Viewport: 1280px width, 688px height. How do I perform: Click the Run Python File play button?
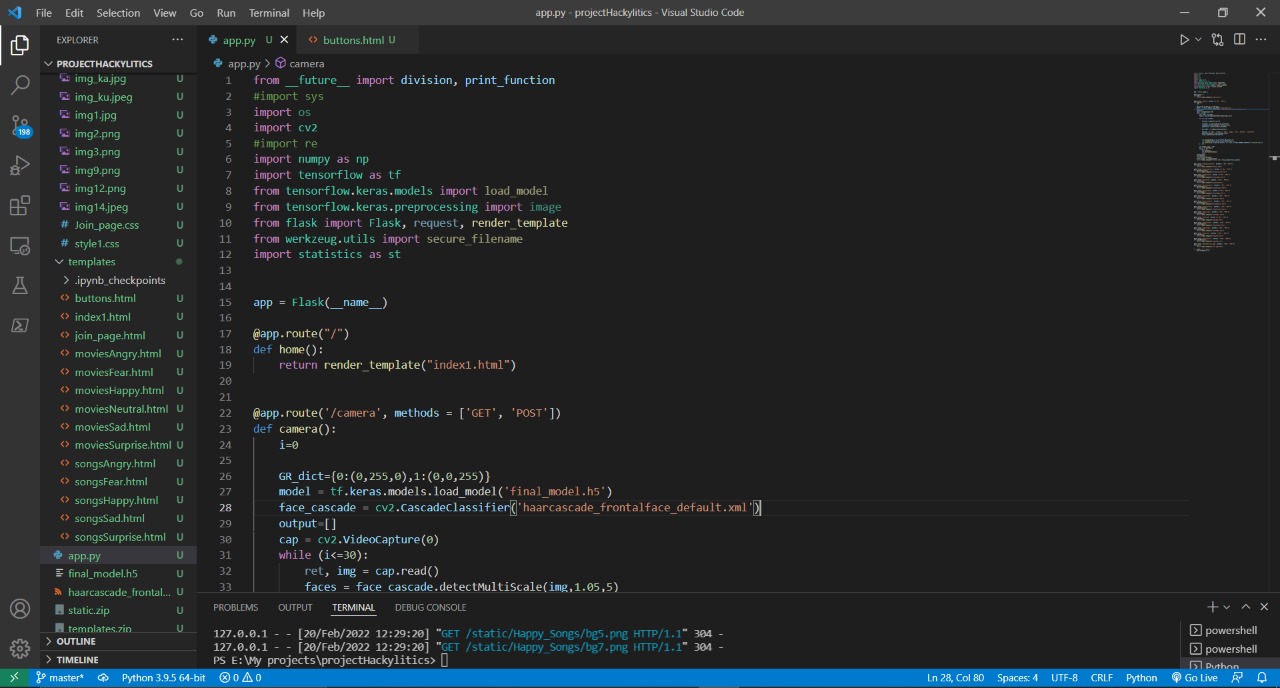click(x=1184, y=40)
